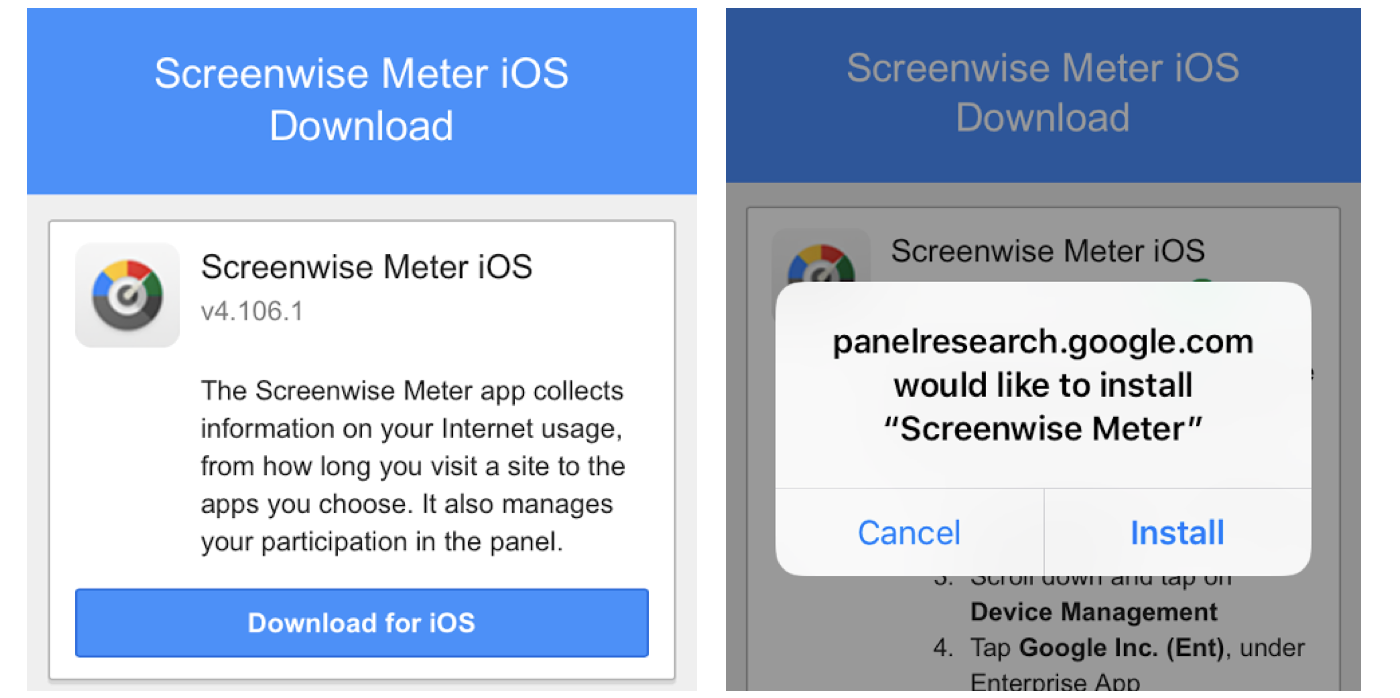This screenshot has height=698, width=1400.
Task: Tap the Download for iOS button
Action: pos(361,623)
